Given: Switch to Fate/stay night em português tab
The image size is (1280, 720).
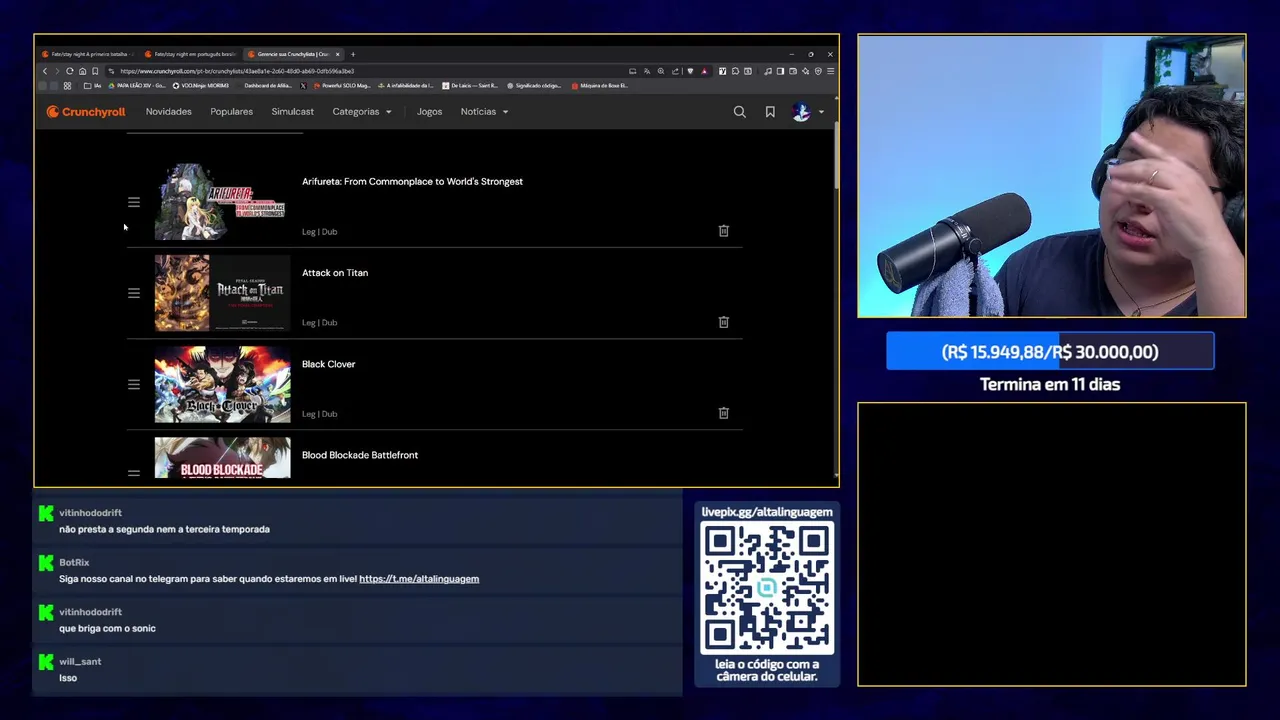Looking at the screenshot, I should (190, 54).
